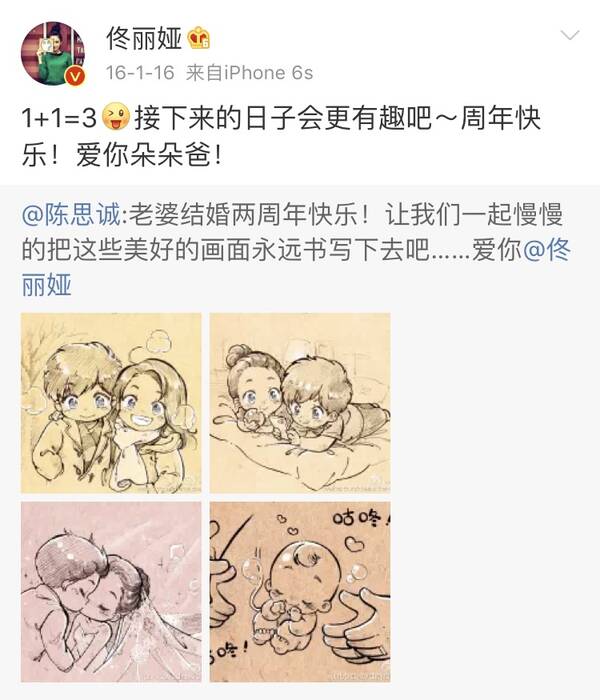Tap the orange verified V badge
Image resolution: width=600 pixels, height=700 pixels.
[x=75, y=76]
